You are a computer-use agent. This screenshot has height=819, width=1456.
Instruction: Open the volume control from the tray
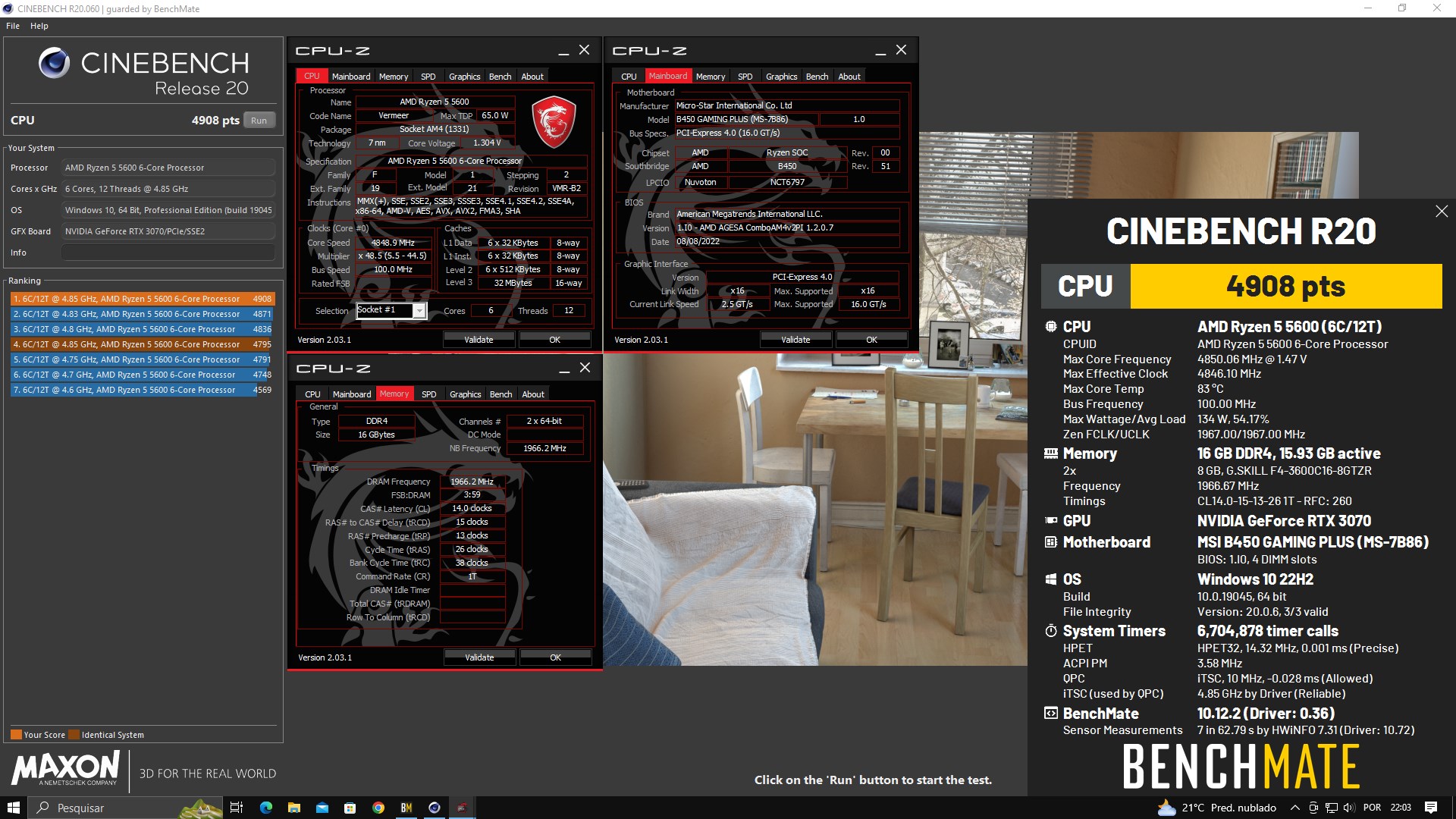(x=1349, y=808)
